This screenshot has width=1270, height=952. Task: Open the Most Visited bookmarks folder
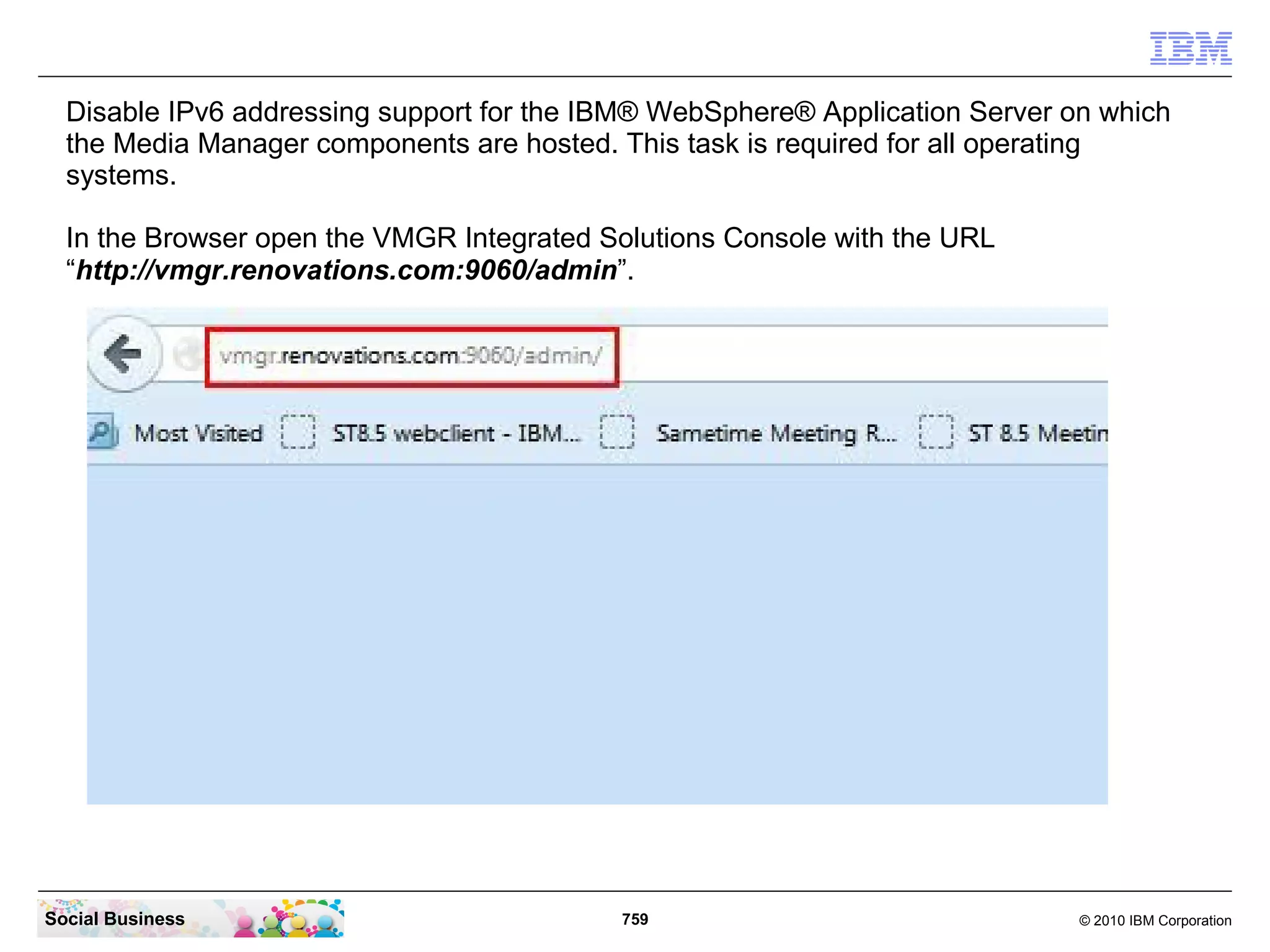[198, 433]
